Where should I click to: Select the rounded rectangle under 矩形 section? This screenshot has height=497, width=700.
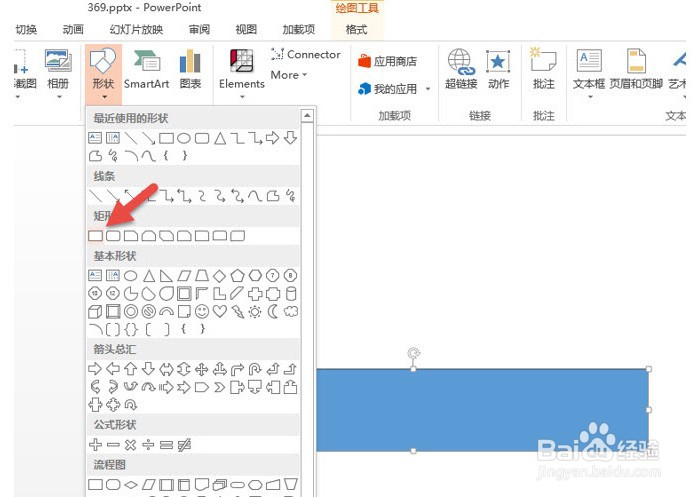(x=113, y=235)
